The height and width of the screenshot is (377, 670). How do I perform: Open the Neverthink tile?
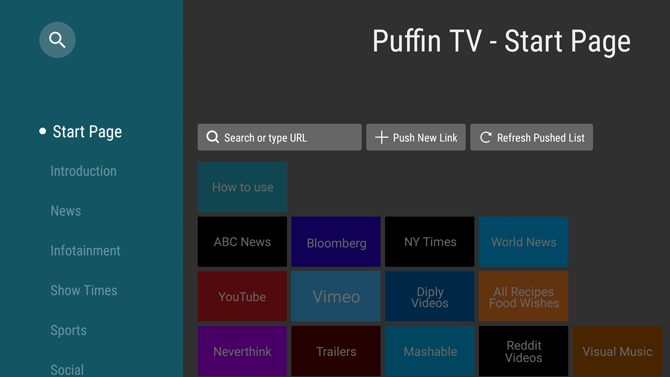click(x=242, y=351)
